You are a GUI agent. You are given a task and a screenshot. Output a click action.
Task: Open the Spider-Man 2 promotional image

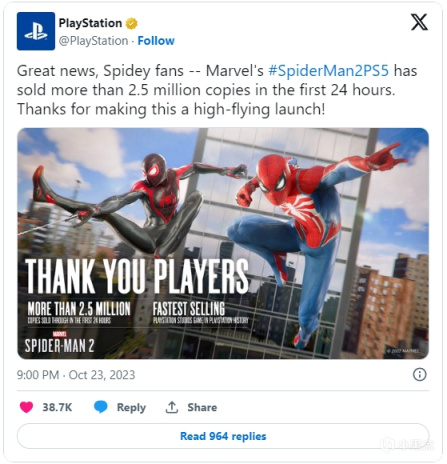coord(223,243)
